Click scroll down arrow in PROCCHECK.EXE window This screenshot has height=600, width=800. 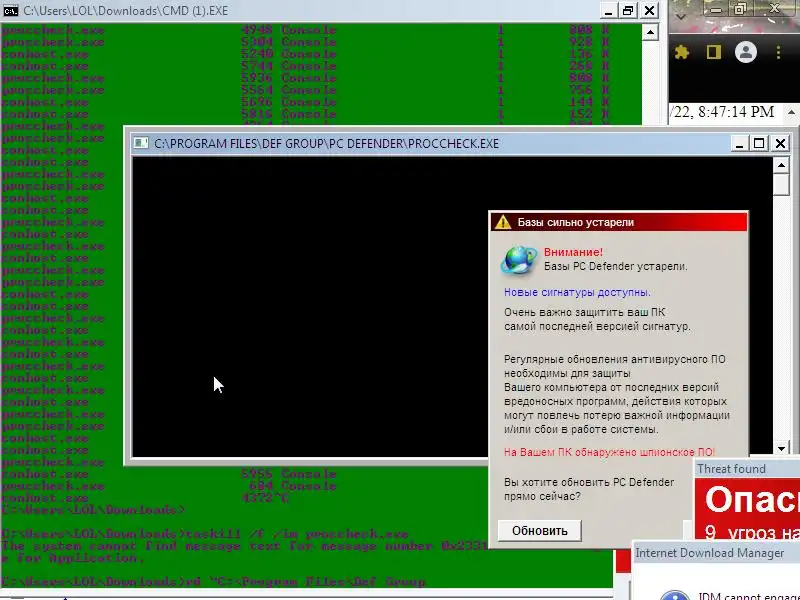782,449
